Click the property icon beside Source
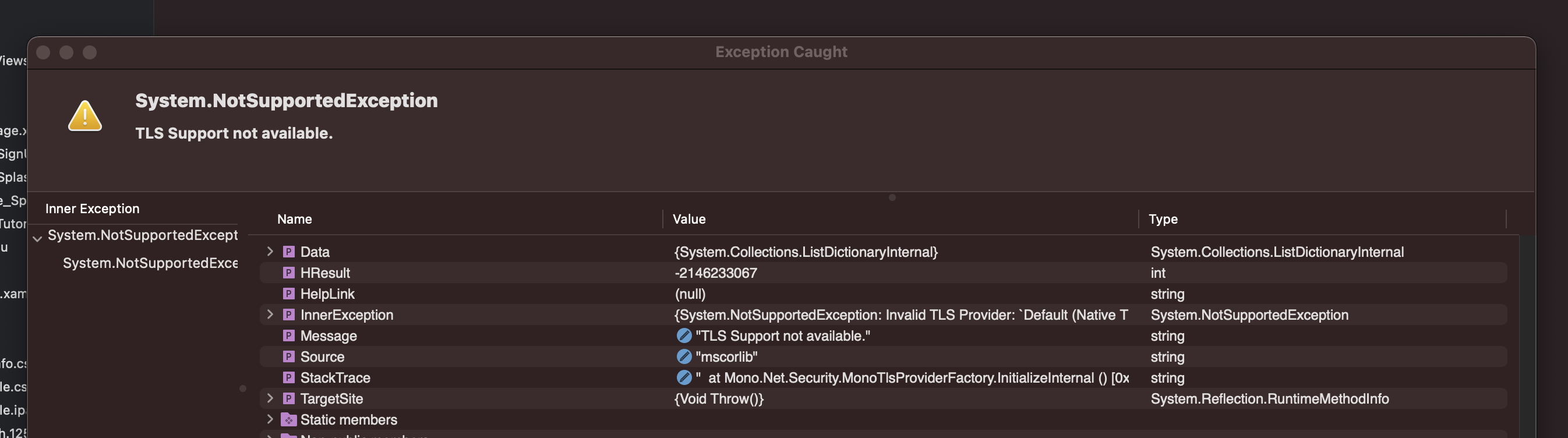 [x=288, y=356]
